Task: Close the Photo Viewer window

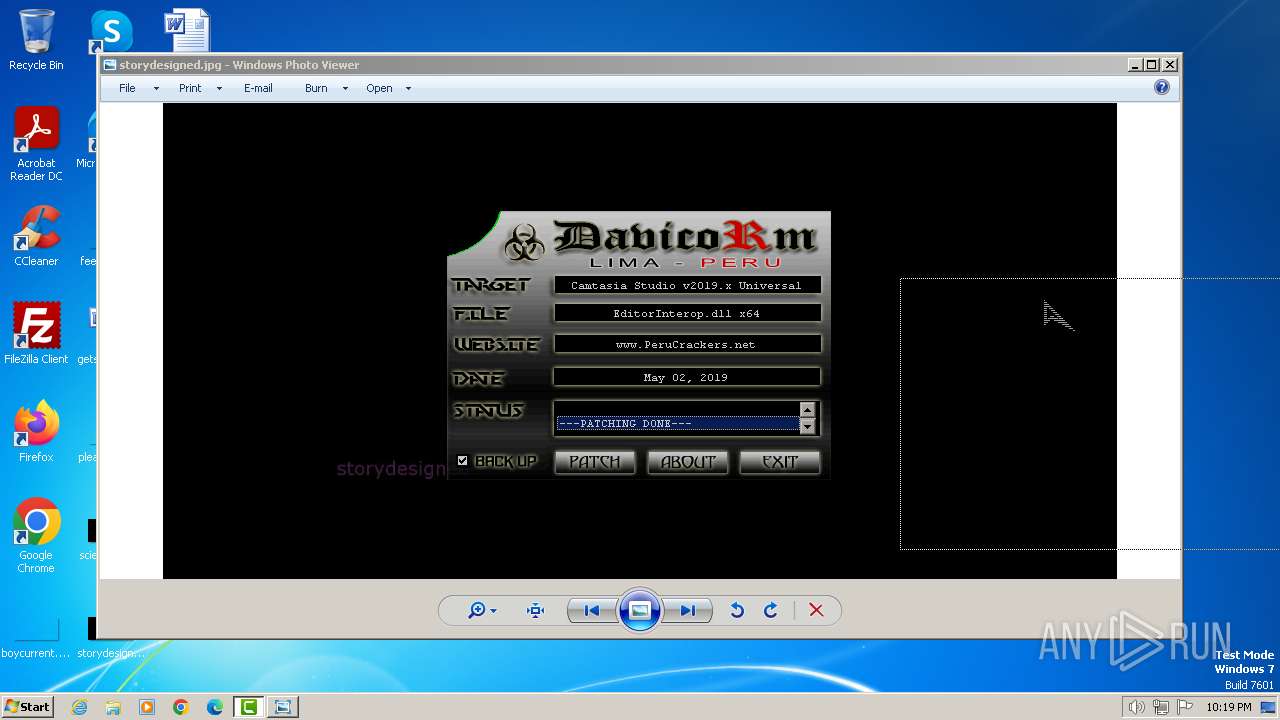Action: (1170, 65)
